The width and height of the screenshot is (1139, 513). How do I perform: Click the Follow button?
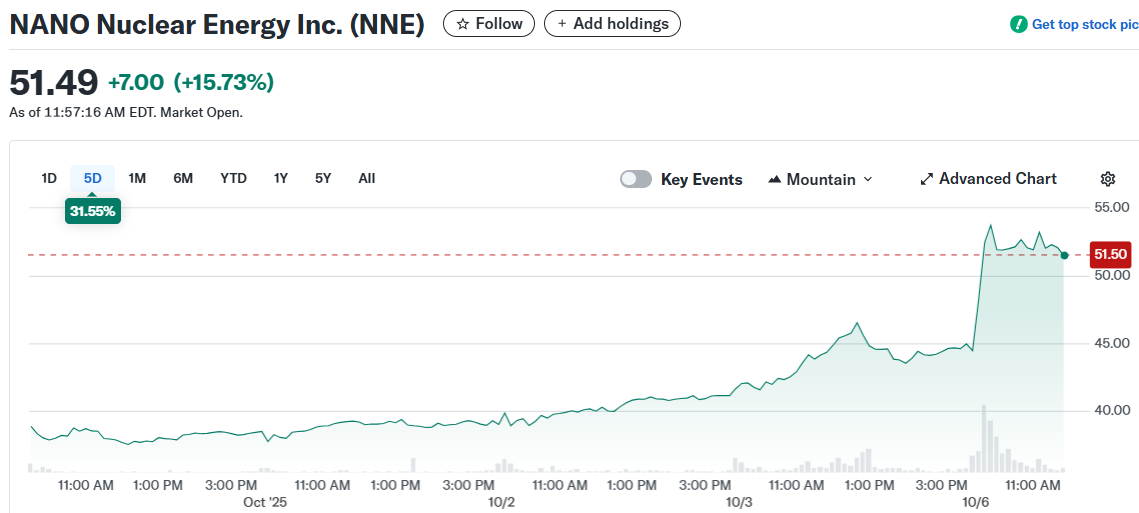[x=489, y=24]
